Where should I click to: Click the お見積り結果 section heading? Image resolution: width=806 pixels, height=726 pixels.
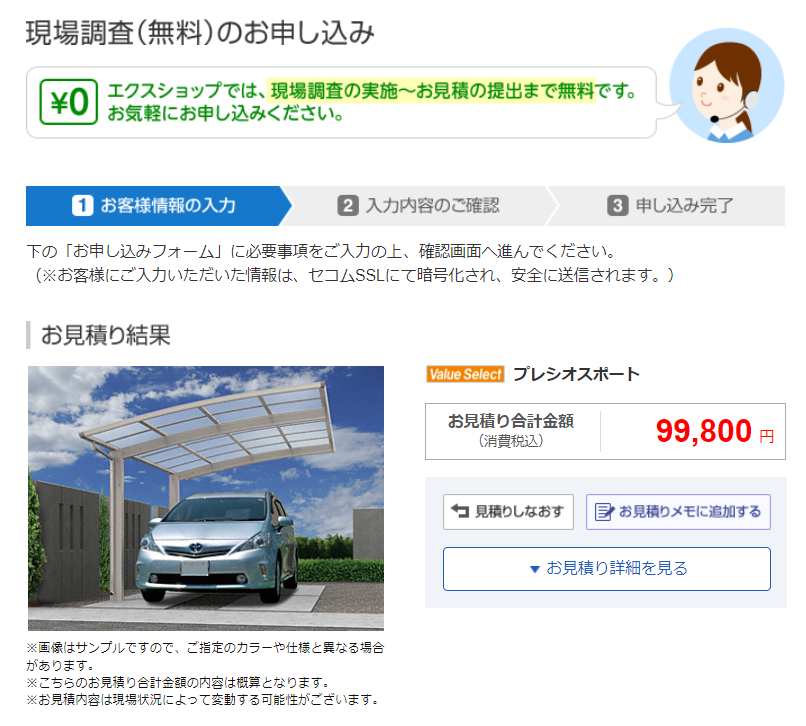click(x=105, y=335)
